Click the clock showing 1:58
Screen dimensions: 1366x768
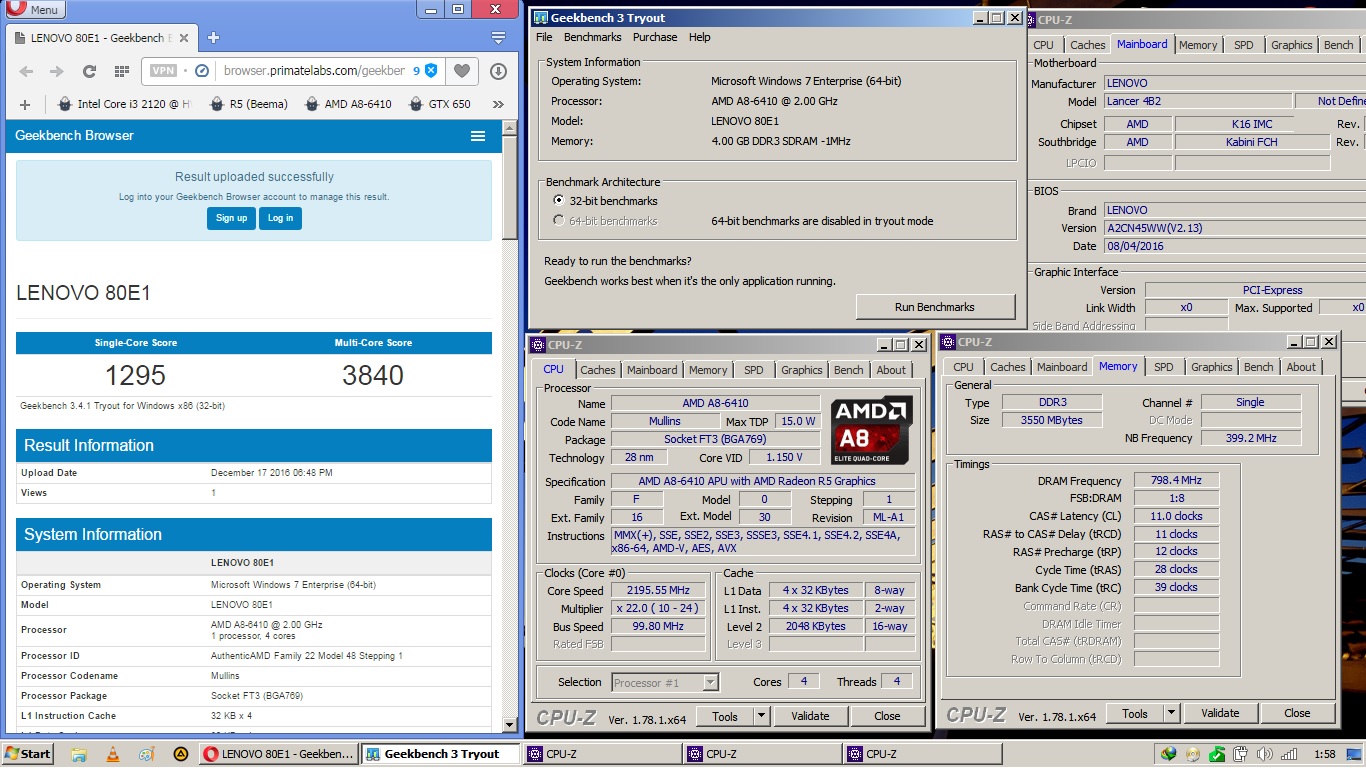(1324, 754)
